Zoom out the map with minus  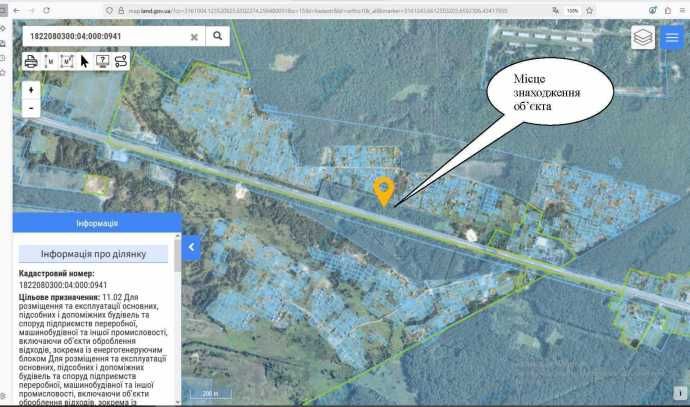tap(31, 108)
